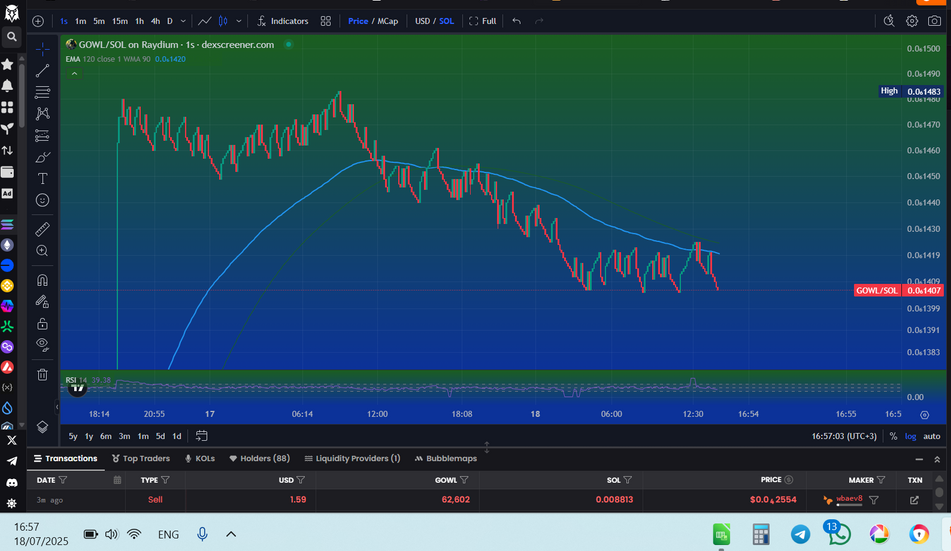Open maker wbaev8 link
The height and width of the screenshot is (551, 951).
(849, 498)
